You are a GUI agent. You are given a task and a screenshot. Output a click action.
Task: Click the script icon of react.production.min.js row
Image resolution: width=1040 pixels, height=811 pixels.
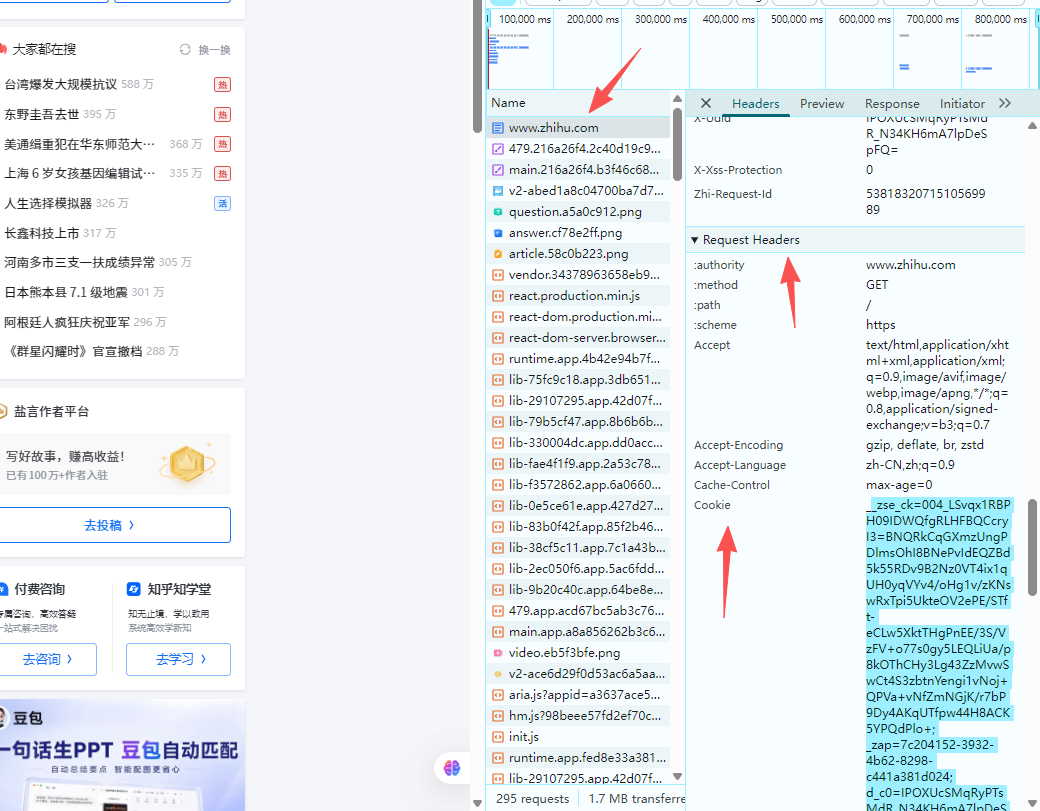[x=497, y=296]
